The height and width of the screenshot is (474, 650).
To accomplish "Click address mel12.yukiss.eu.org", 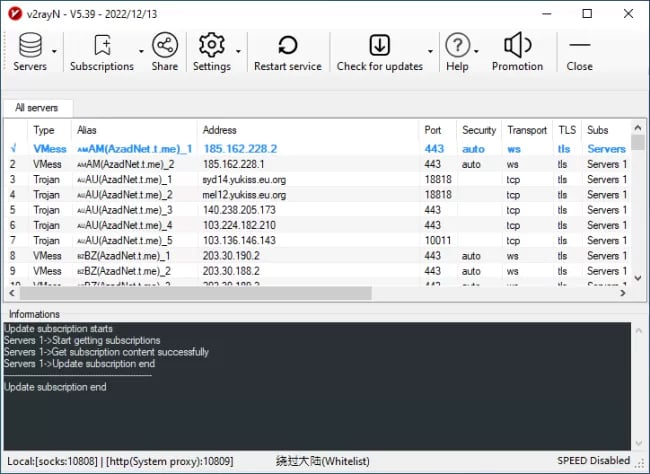I will pos(244,195).
